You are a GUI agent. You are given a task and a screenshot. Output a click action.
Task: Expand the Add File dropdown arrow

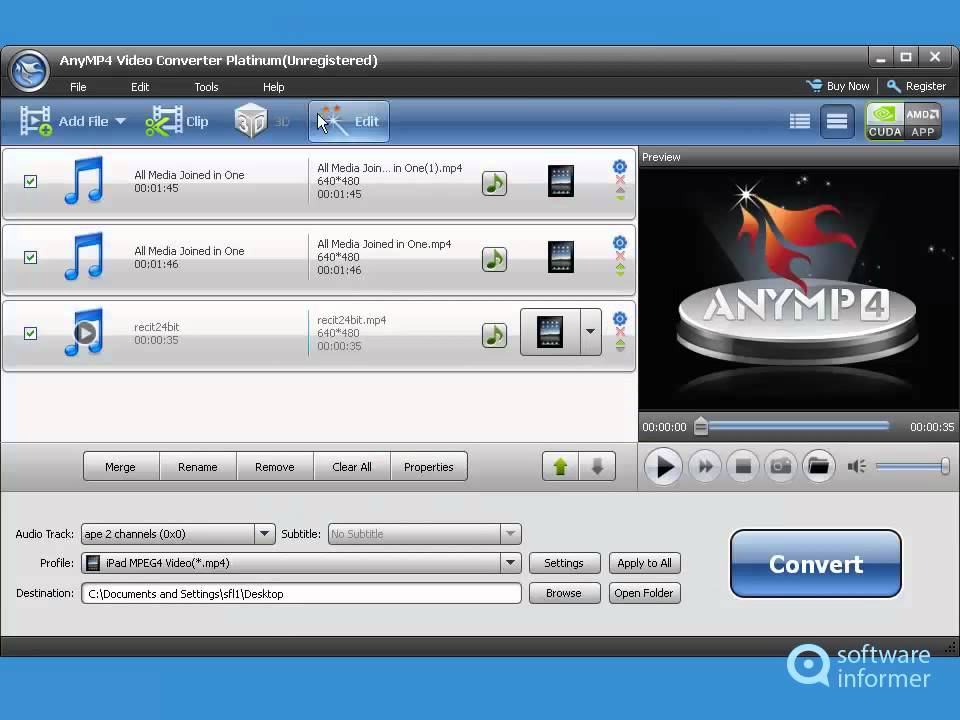pos(121,121)
